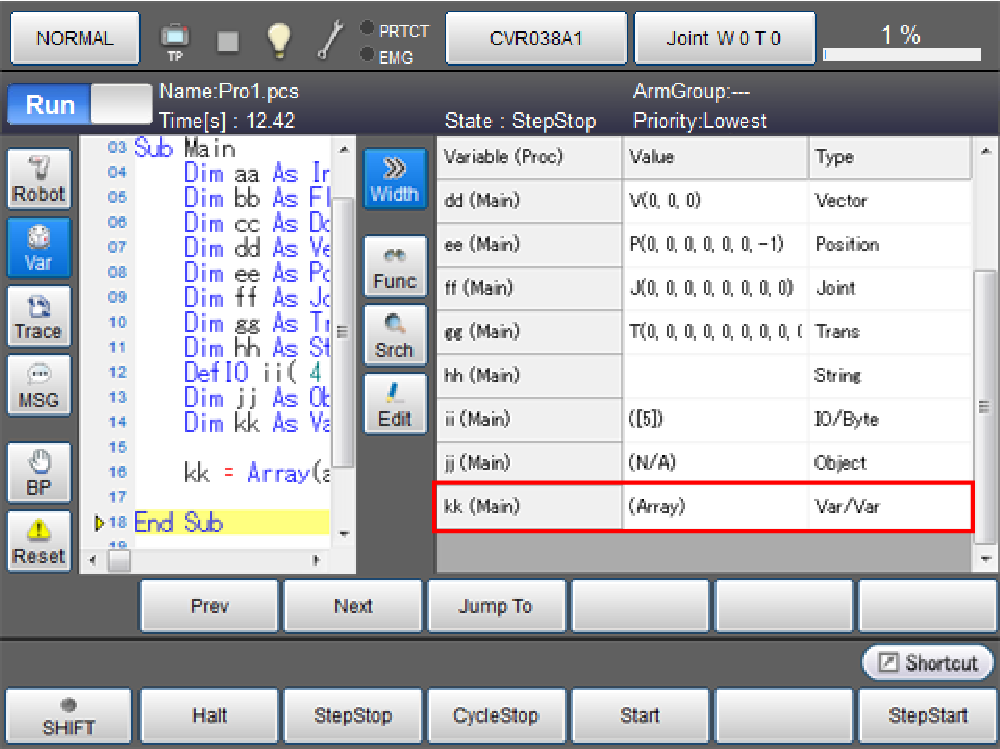This screenshot has width=1000, height=749.
Task: Open the Robot panel in sidebar
Action: tap(39, 179)
